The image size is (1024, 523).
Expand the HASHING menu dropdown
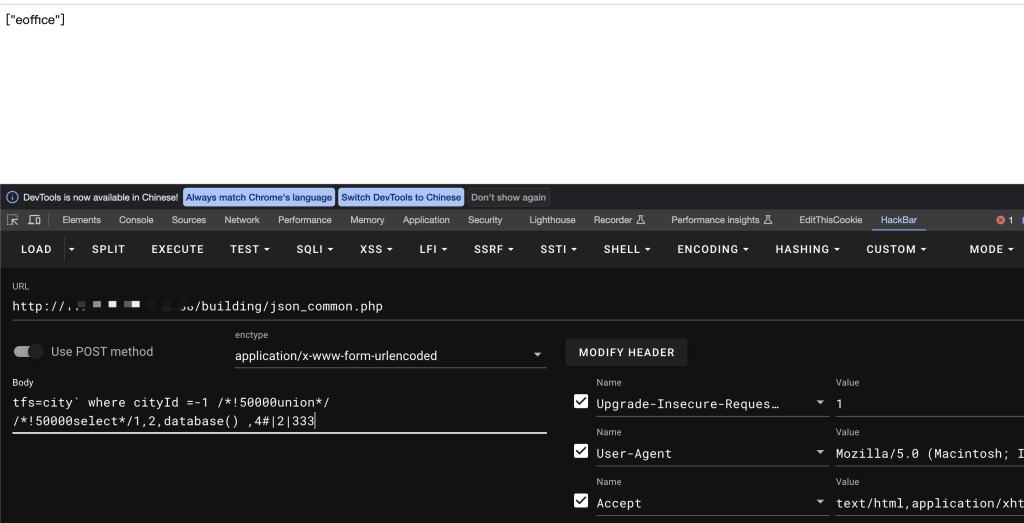(x=808, y=249)
